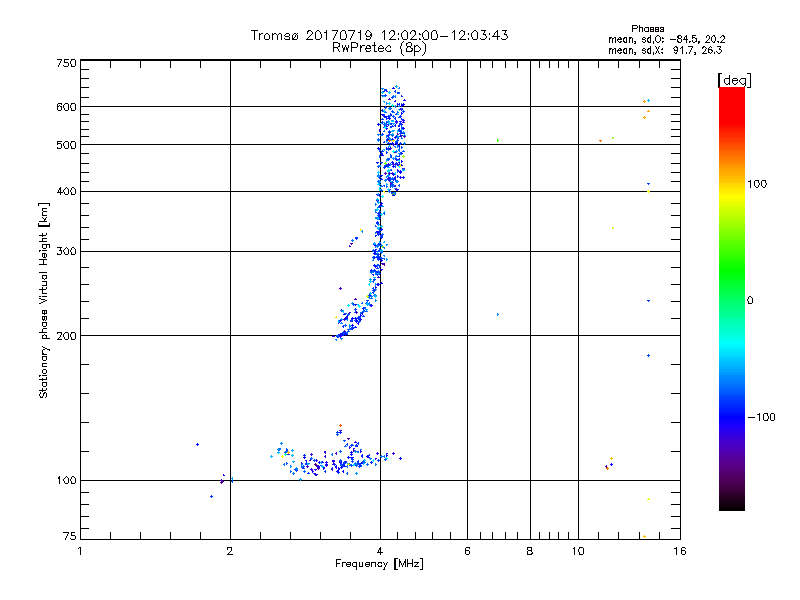Click the 'mean, sd,X: 91.7, 26.3' statistic
800x600 pixels.
click(665, 50)
